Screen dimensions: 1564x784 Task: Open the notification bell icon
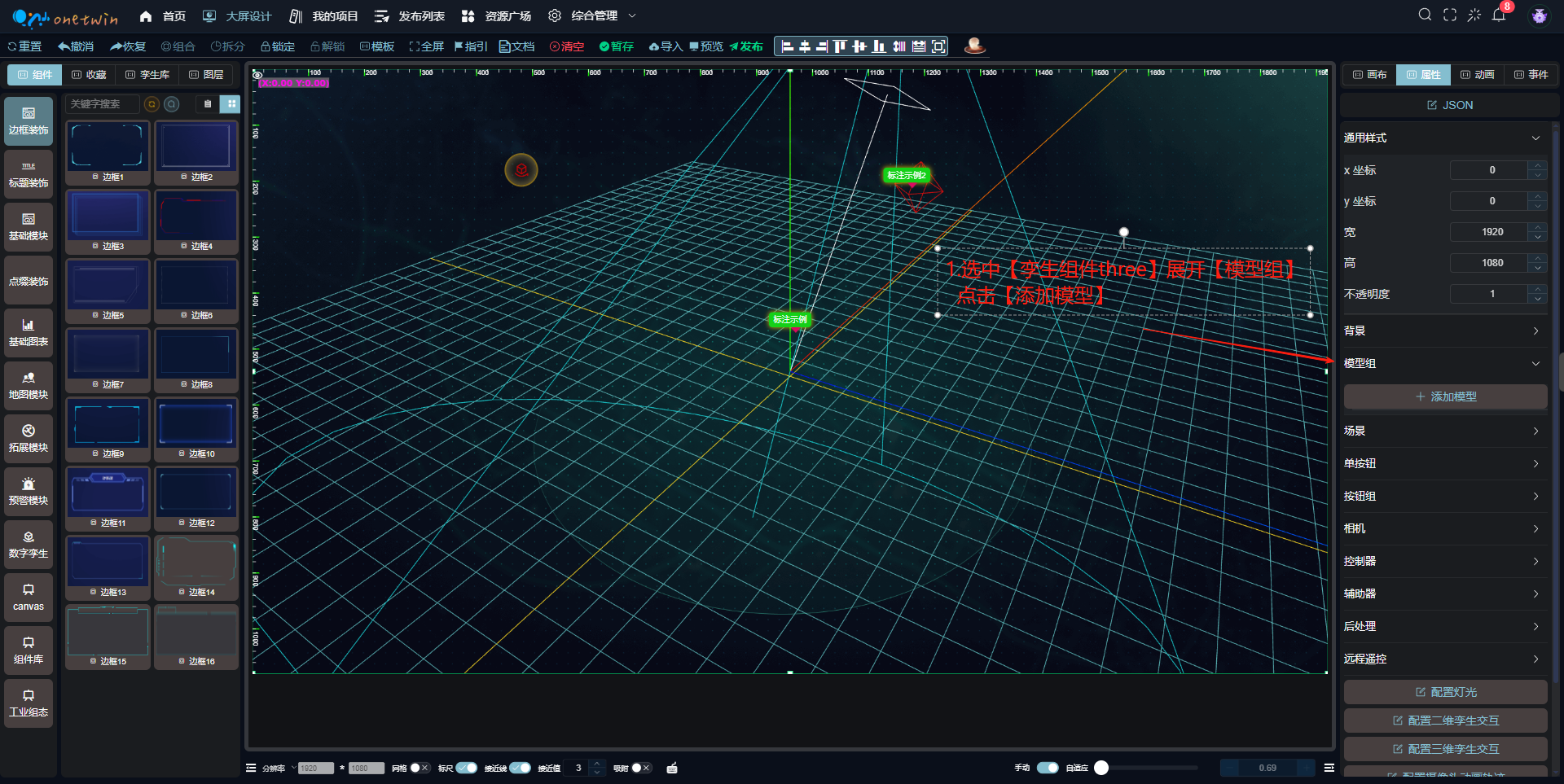[1499, 15]
